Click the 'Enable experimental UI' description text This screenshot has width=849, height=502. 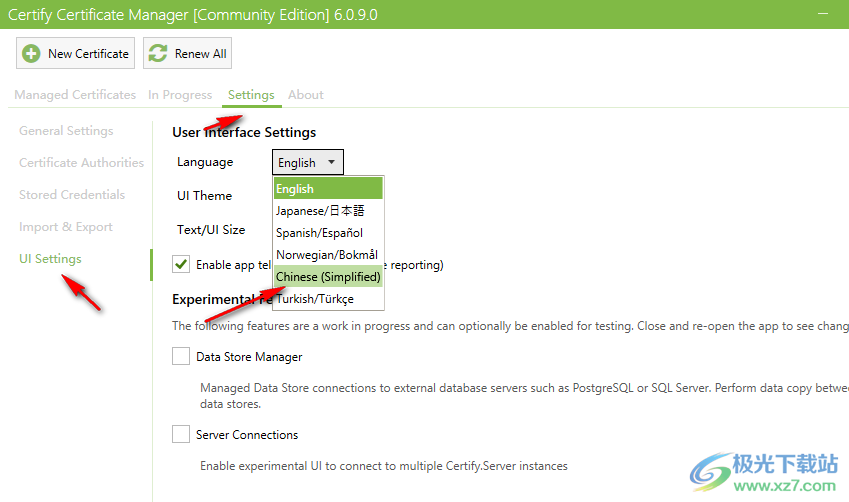pos(384,466)
